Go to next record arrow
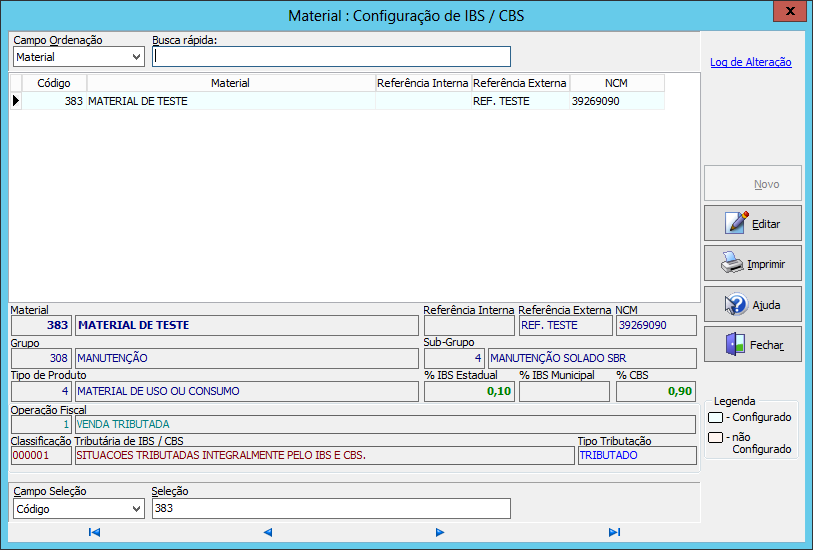The width and height of the screenshot is (813, 550). coord(440,532)
